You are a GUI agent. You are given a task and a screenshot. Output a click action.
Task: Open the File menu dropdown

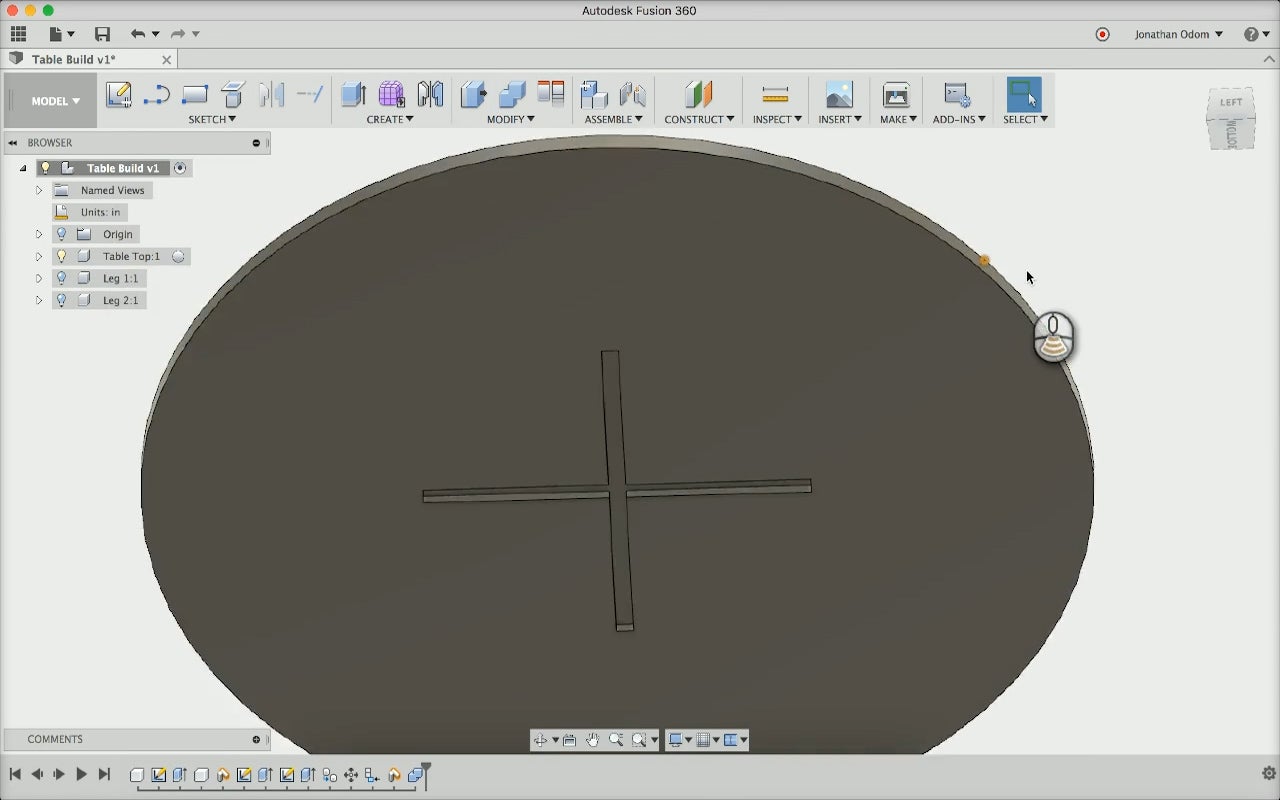tap(62, 34)
